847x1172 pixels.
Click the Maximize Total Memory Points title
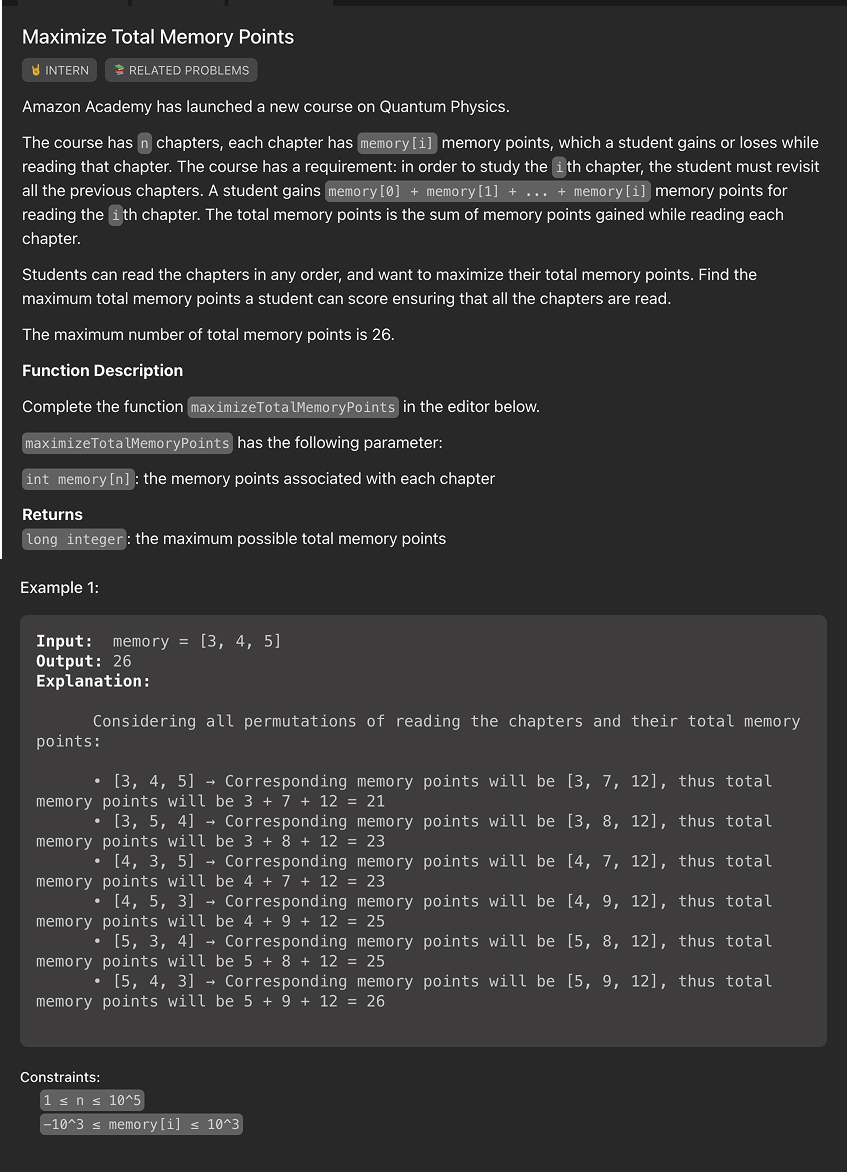[157, 37]
